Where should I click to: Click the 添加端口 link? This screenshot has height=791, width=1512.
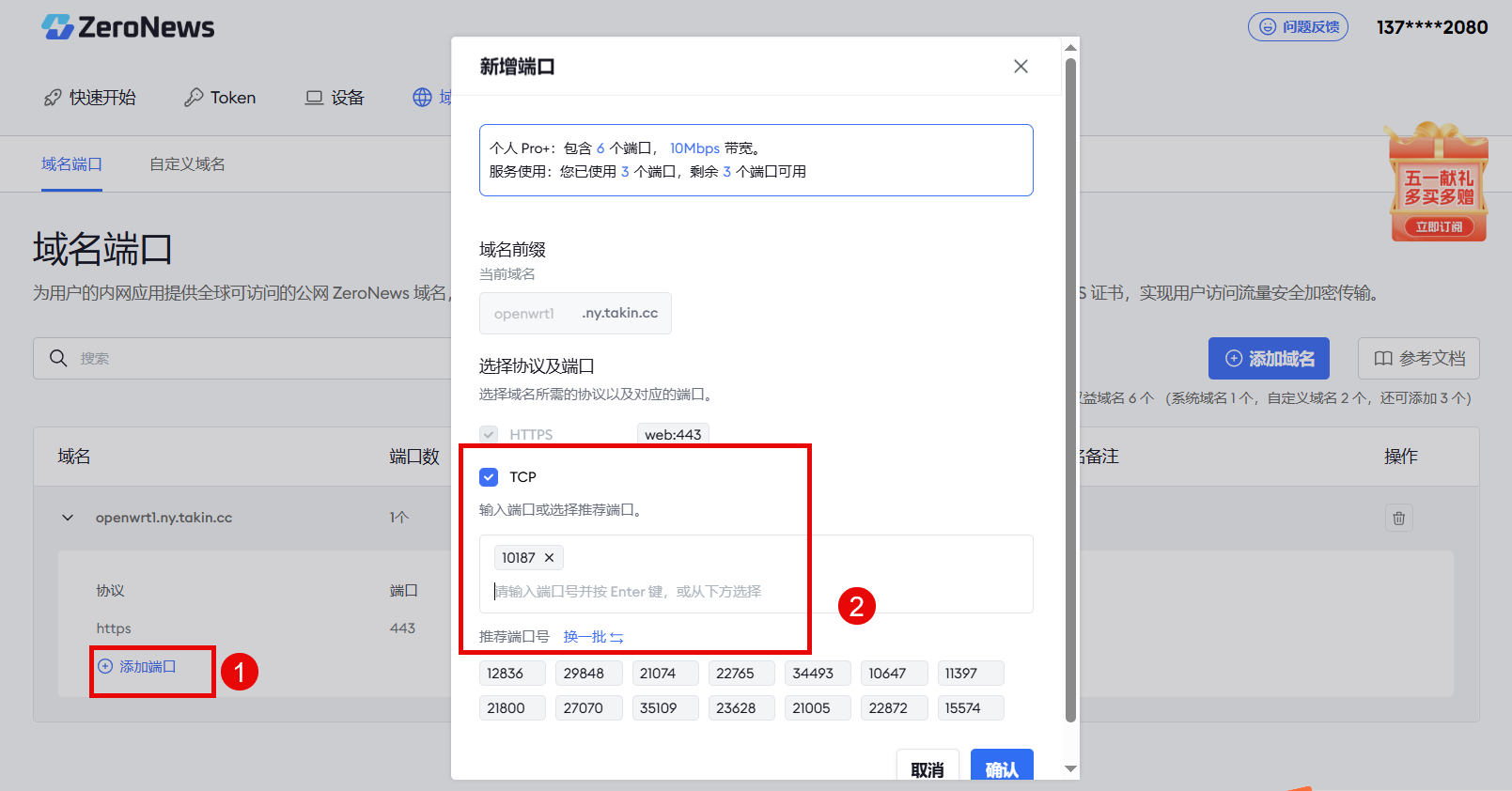[137, 666]
